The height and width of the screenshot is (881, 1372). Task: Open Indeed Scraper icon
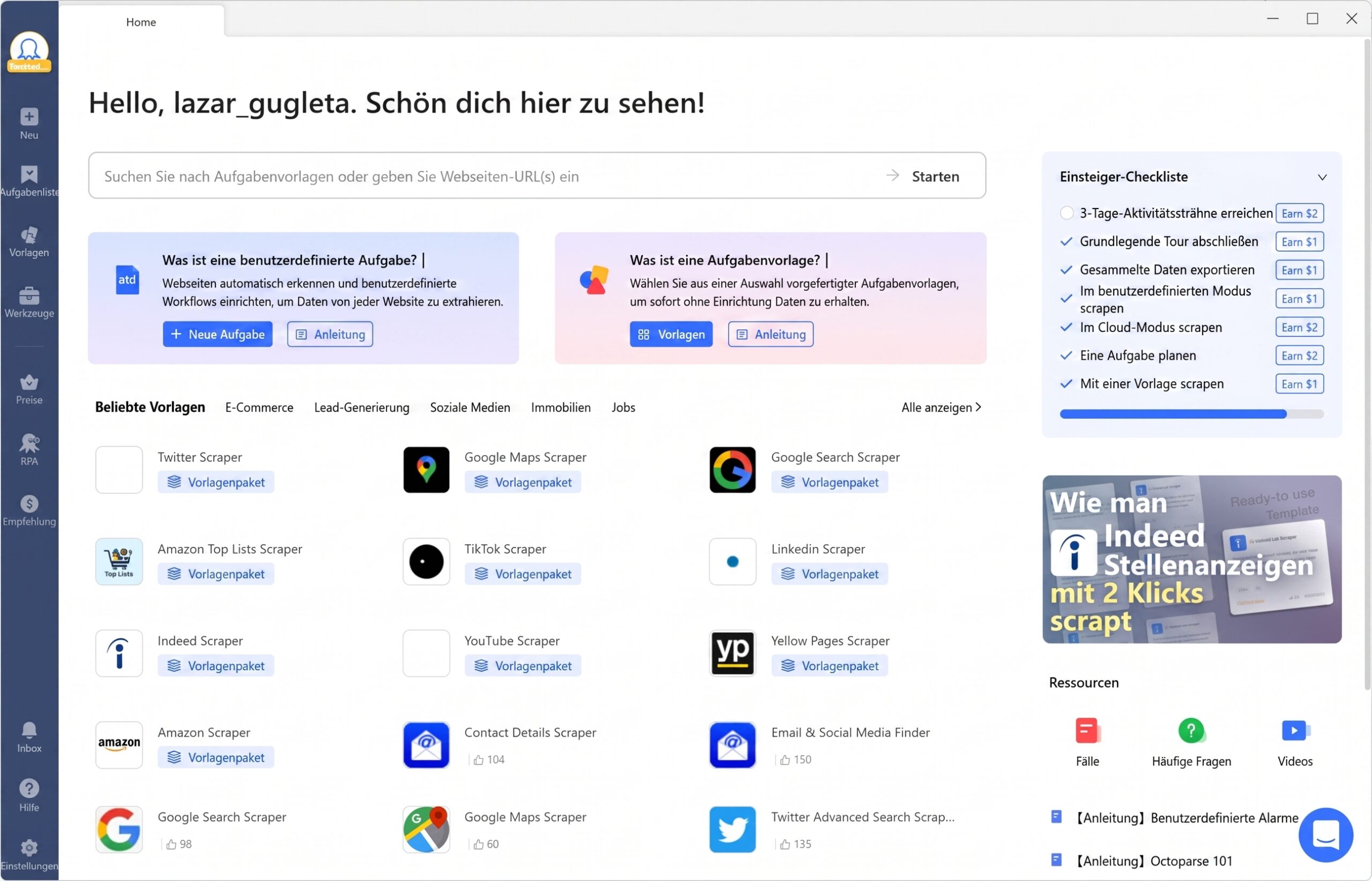(x=119, y=653)
